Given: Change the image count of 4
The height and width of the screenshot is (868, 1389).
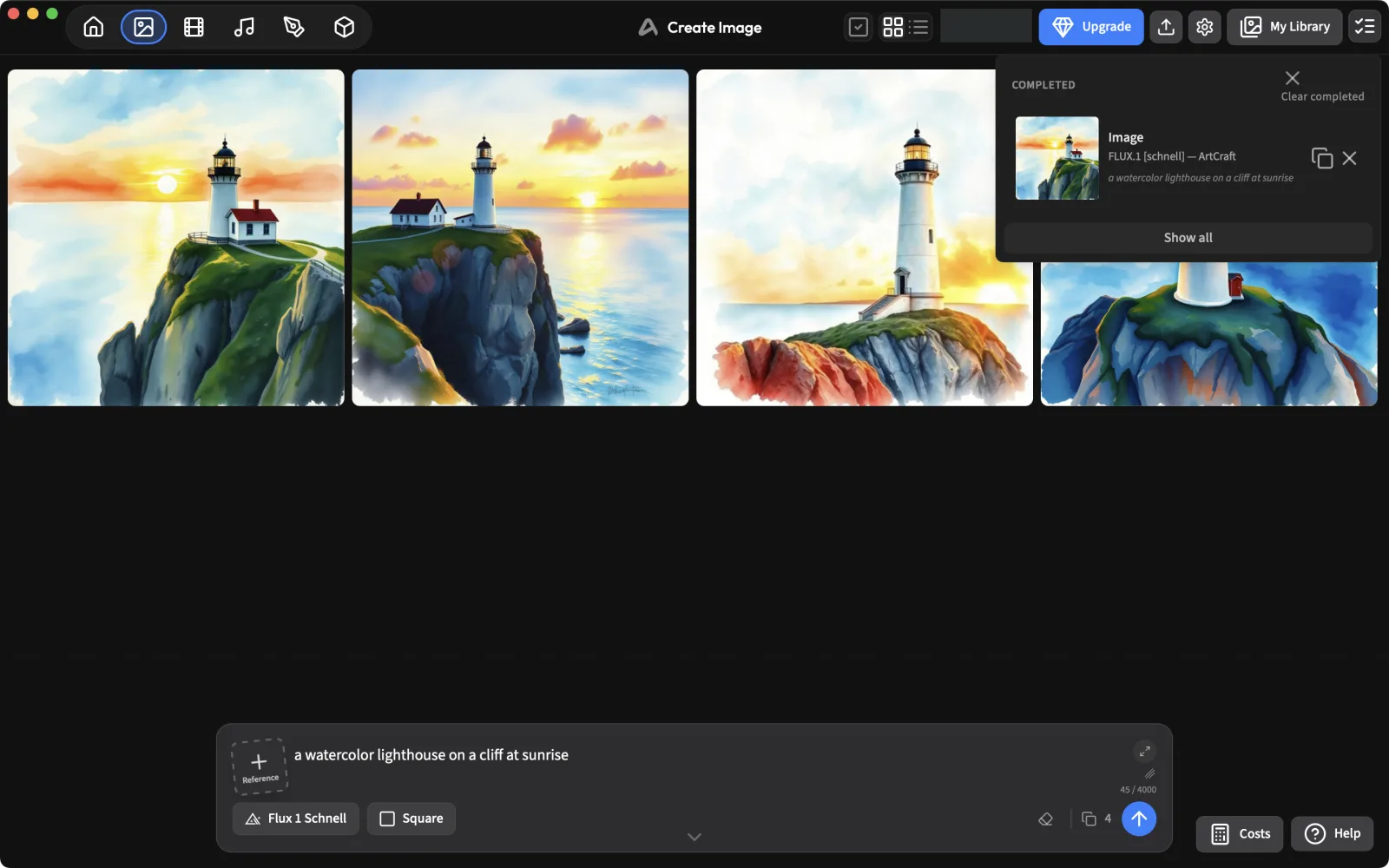Looking at the screenshot, I should click(x=1096, y=819).
